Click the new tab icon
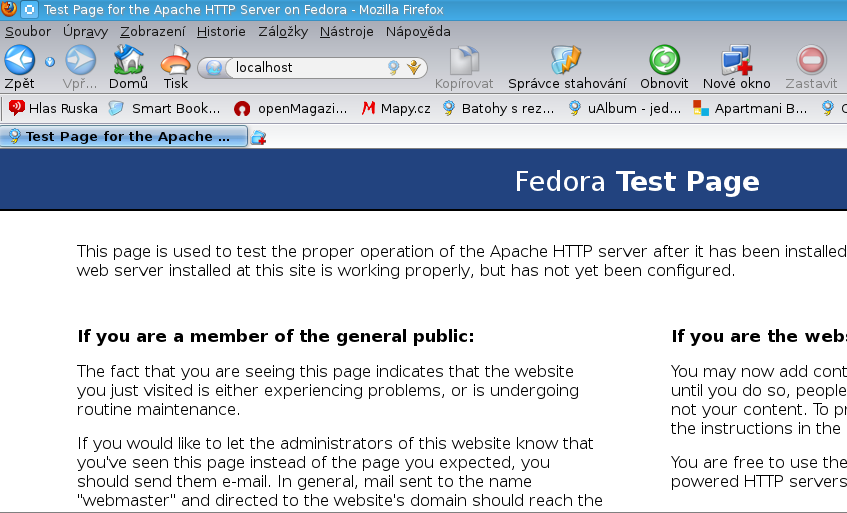This screenshot has width=847, height=513. coord(258,137)
